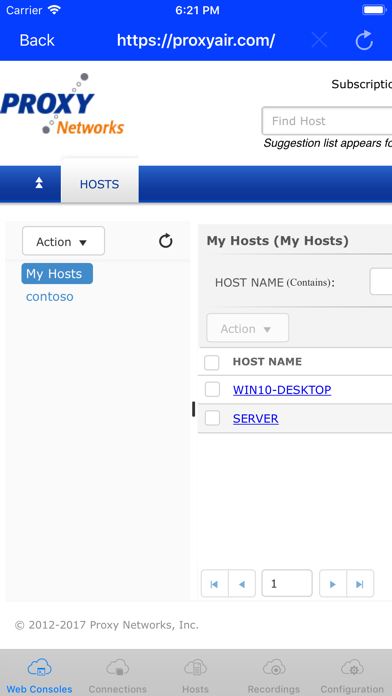Select the contoso group

click(50, 297)
